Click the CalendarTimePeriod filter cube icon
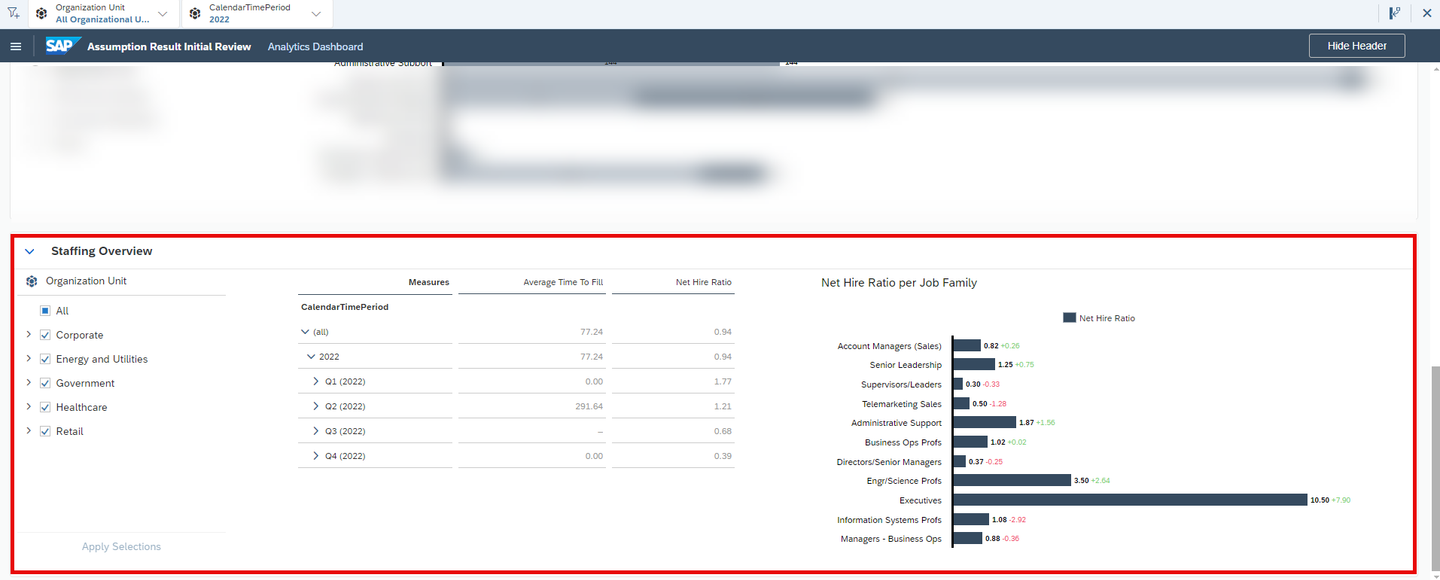This screenshot has width=1440, height=580. (194, 13)
